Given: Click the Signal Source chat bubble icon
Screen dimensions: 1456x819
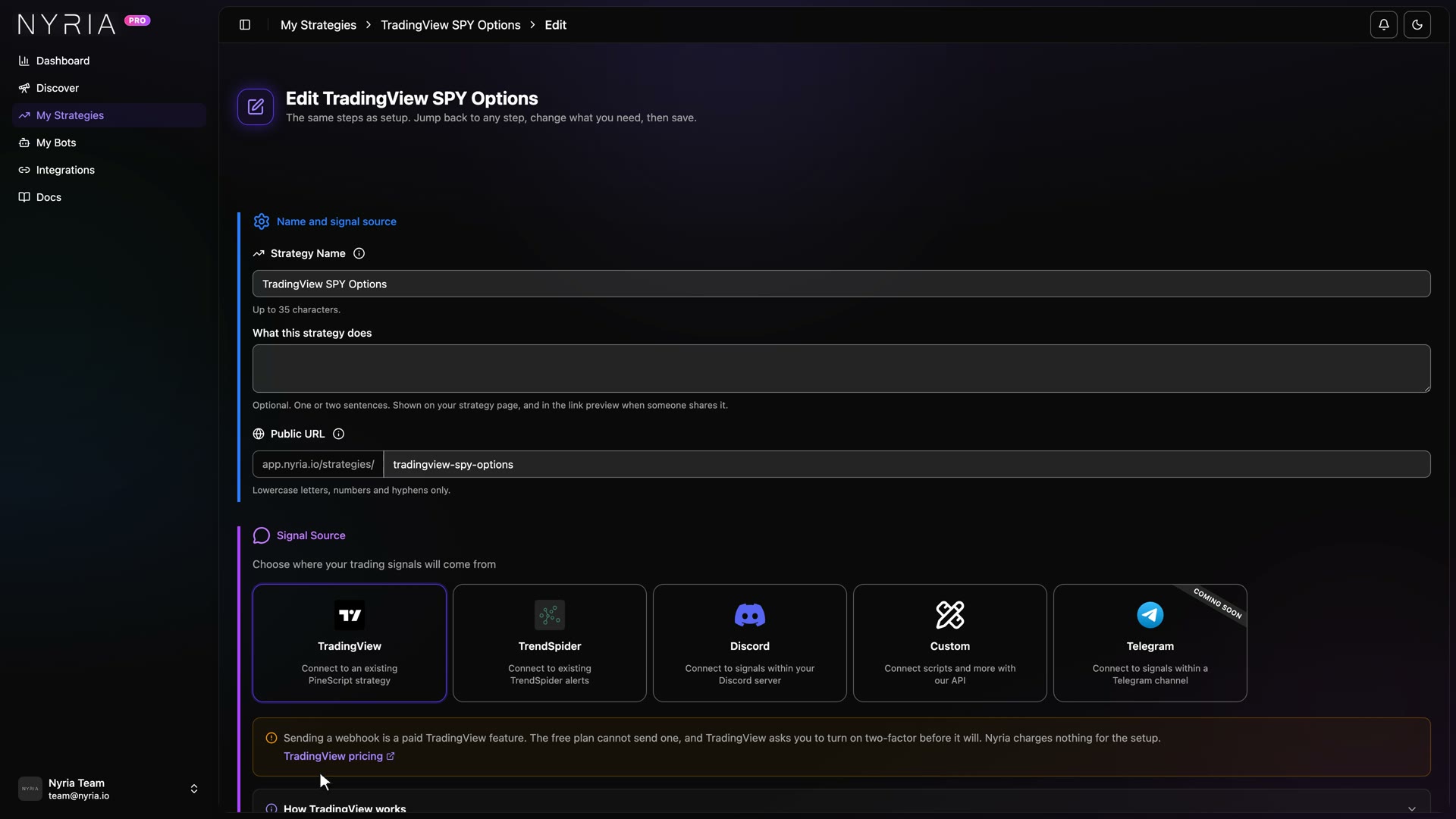Looking at the screenshot, I should [x=262, y=535].
